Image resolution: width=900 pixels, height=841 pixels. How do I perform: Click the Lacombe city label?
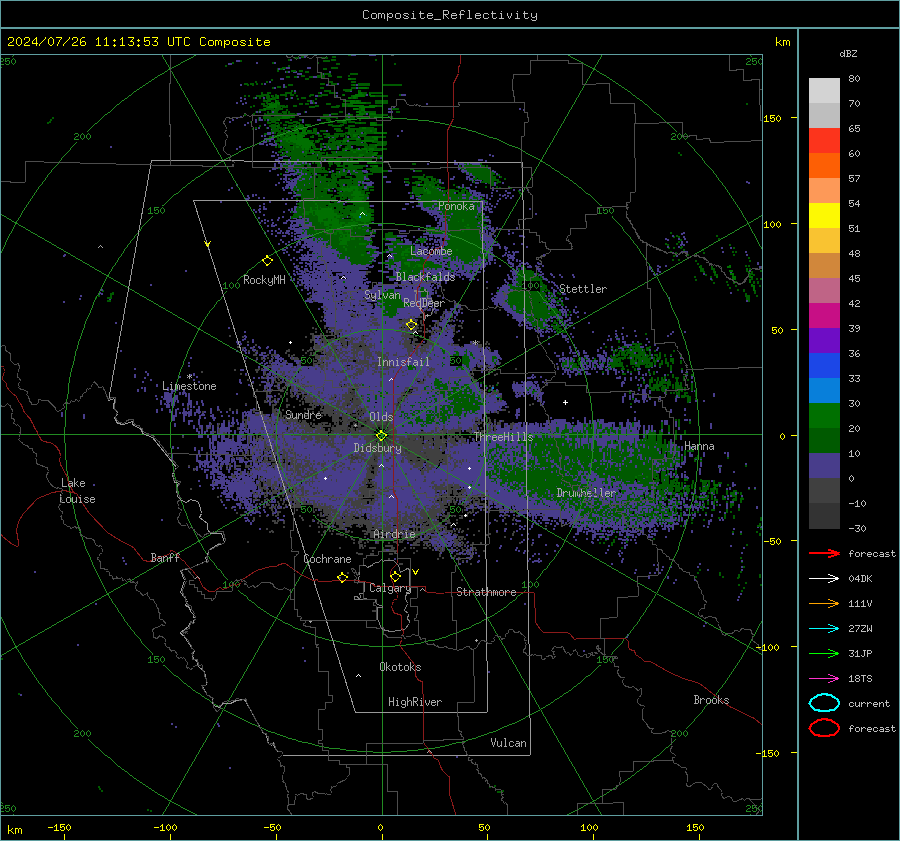coord(431,251)
